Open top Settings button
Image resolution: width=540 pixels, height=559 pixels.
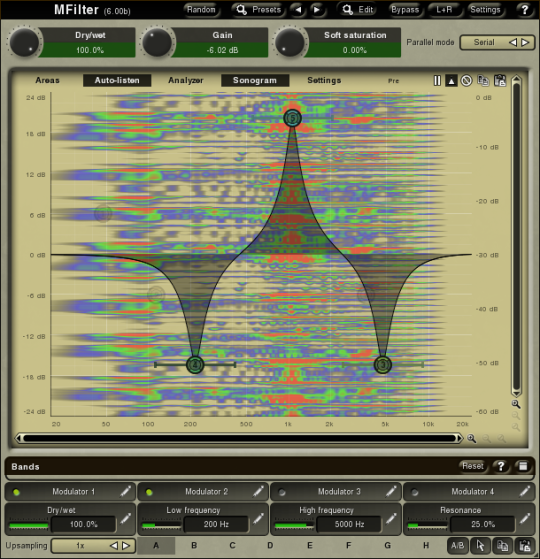485,10
